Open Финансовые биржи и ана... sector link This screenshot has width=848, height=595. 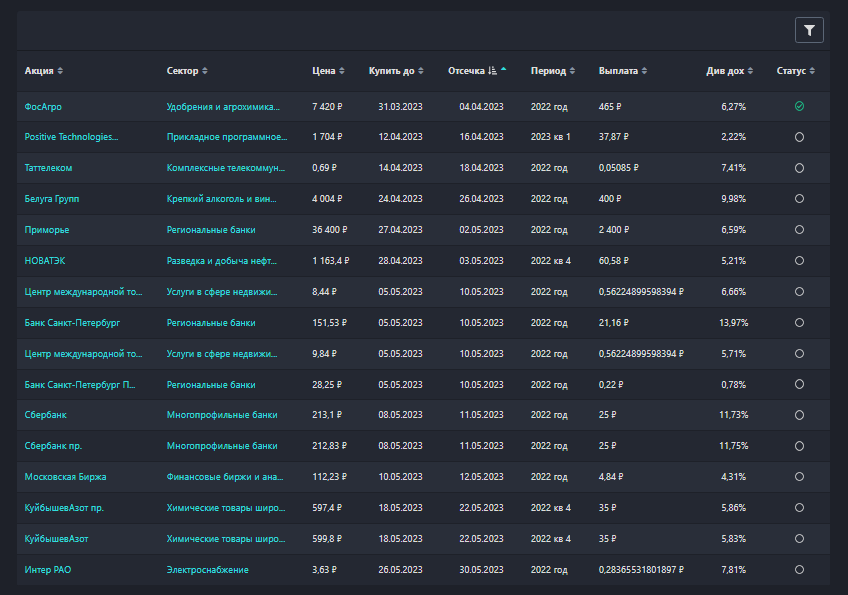225,477
